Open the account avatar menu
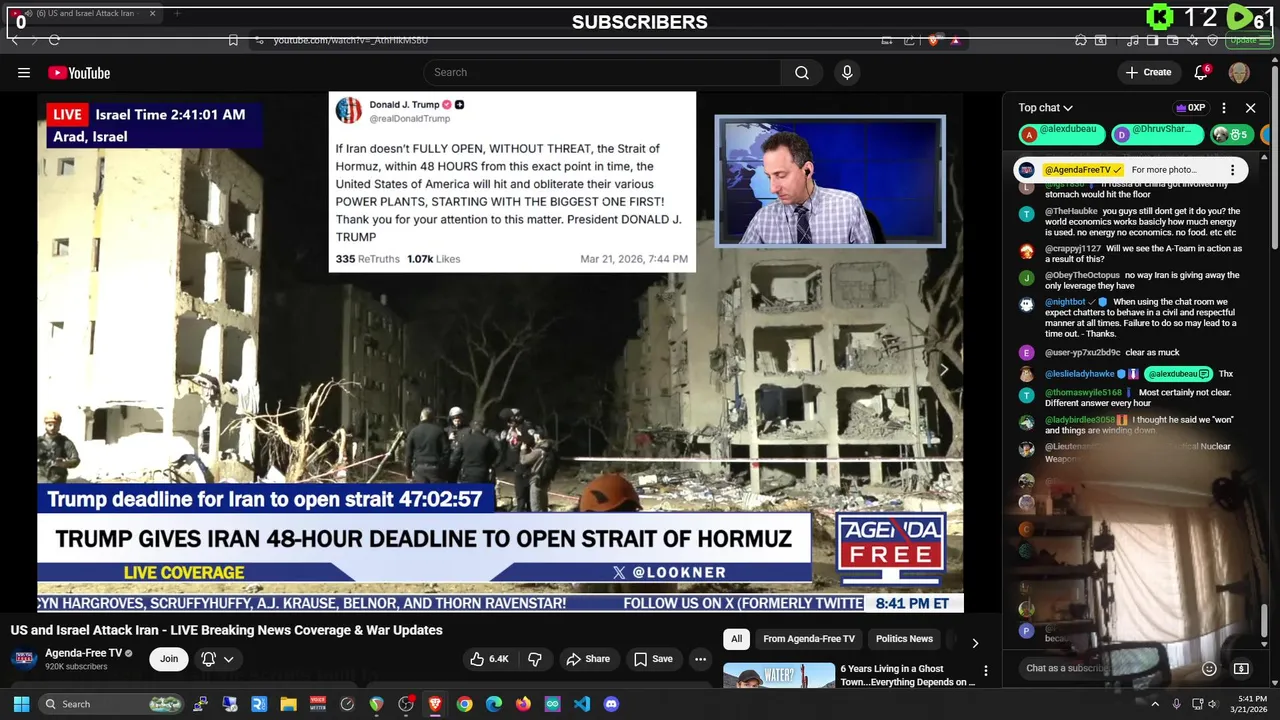 (1239, 72)
